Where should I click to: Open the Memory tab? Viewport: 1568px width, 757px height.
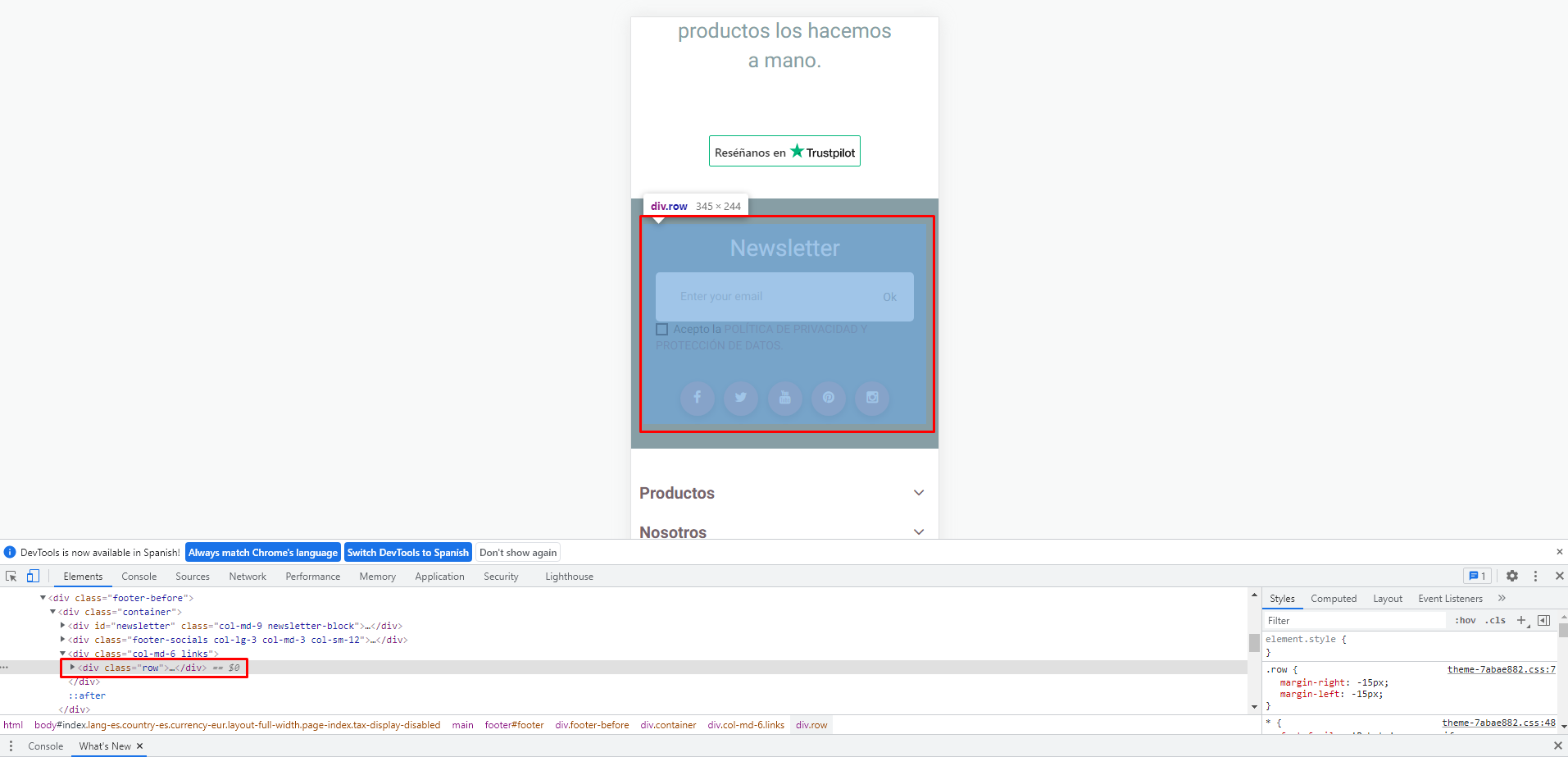[378, 577]
